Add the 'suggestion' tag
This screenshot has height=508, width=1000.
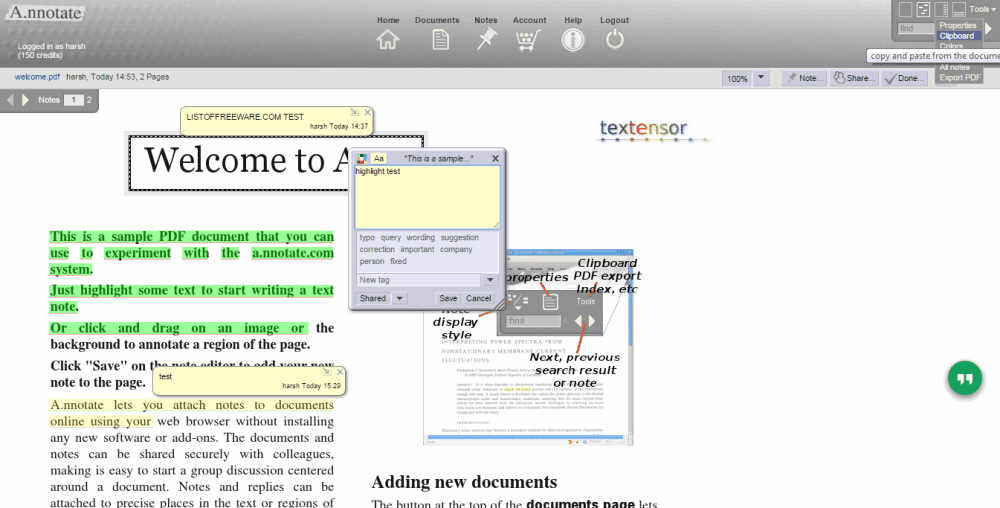(x=459, y=237)
